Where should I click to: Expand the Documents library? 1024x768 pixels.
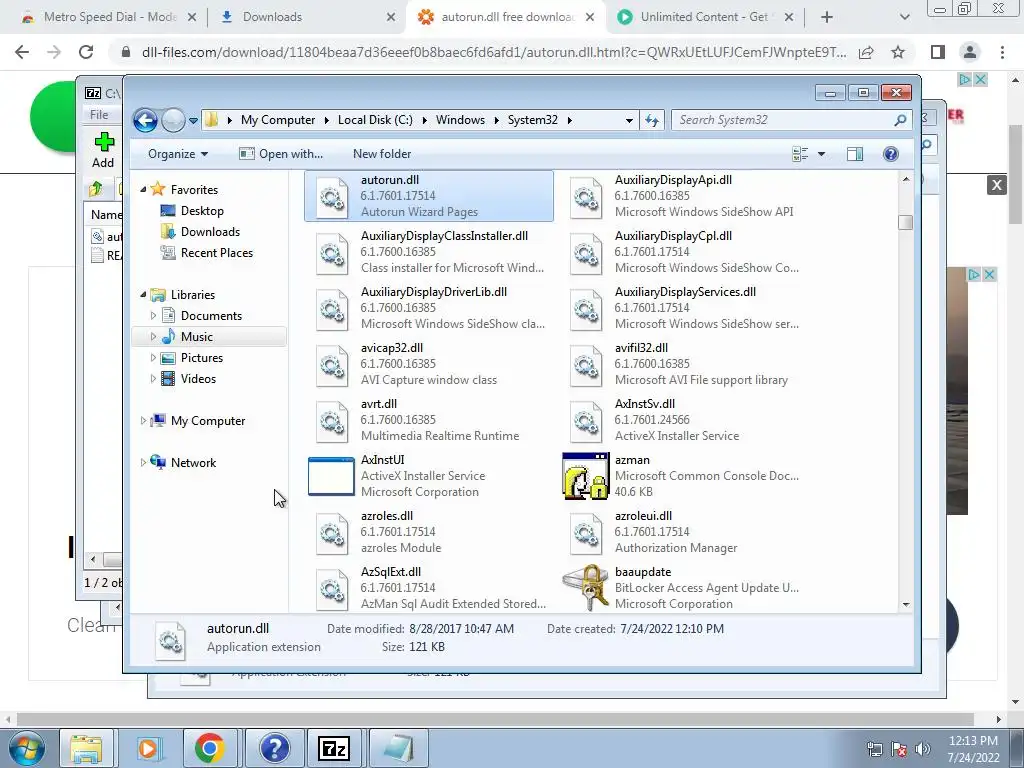point(153,316)
